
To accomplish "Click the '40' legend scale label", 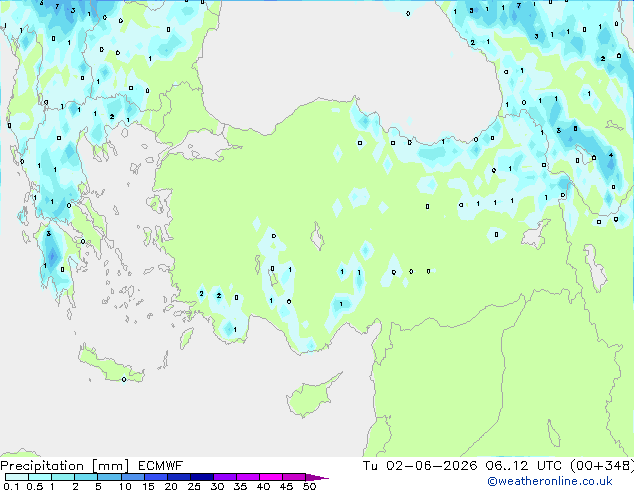I will [x=264, y=486].
